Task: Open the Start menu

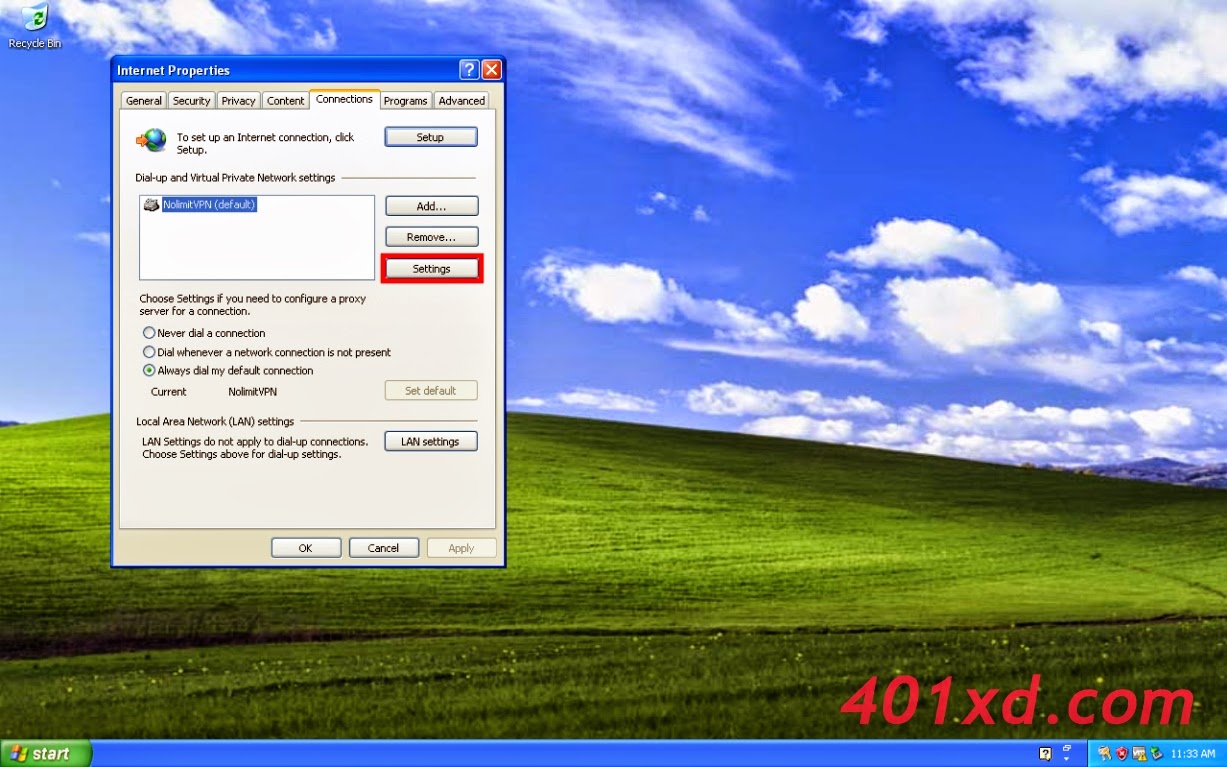Action: coord(46,754)
